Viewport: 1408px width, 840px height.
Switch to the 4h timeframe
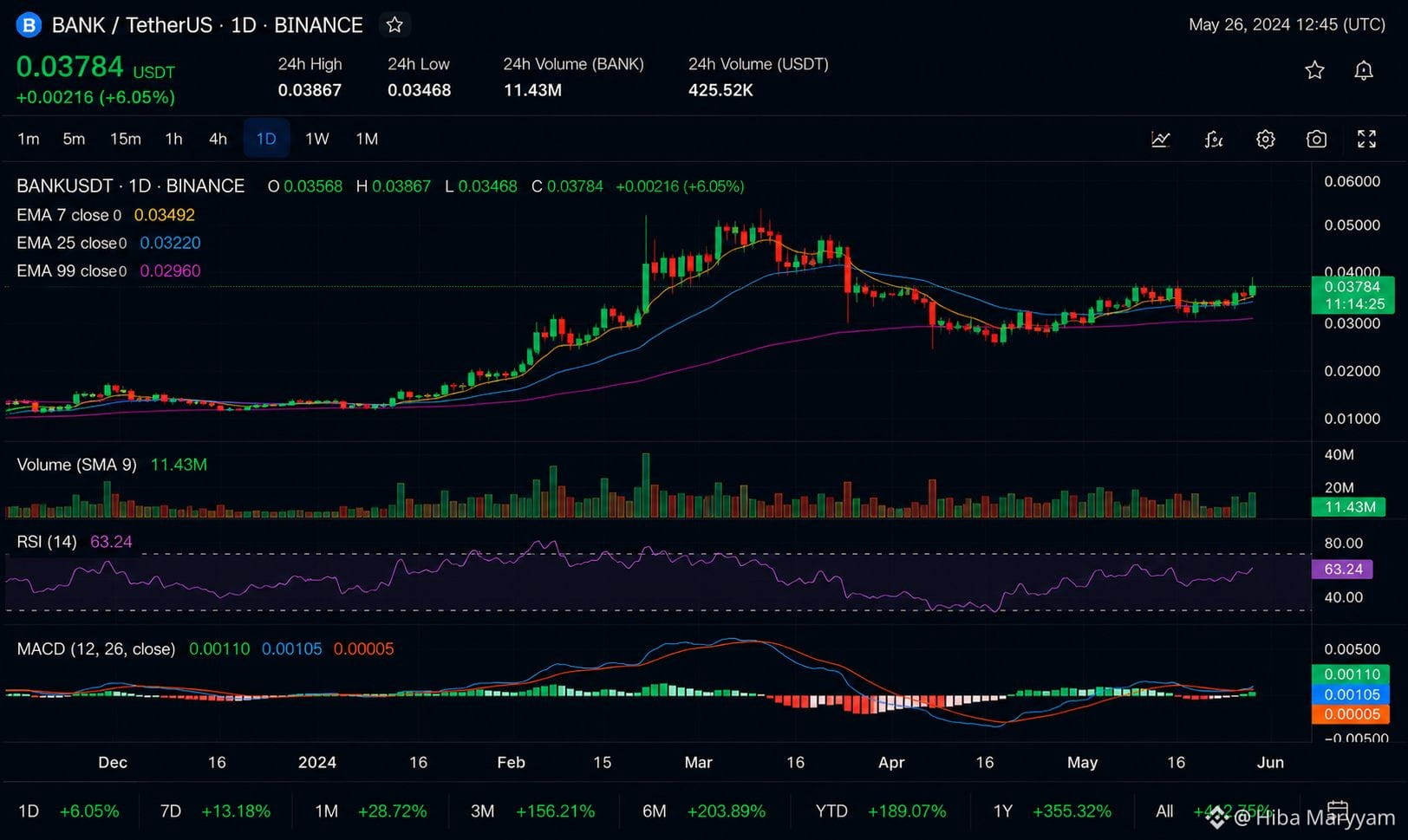pos(218,139)
